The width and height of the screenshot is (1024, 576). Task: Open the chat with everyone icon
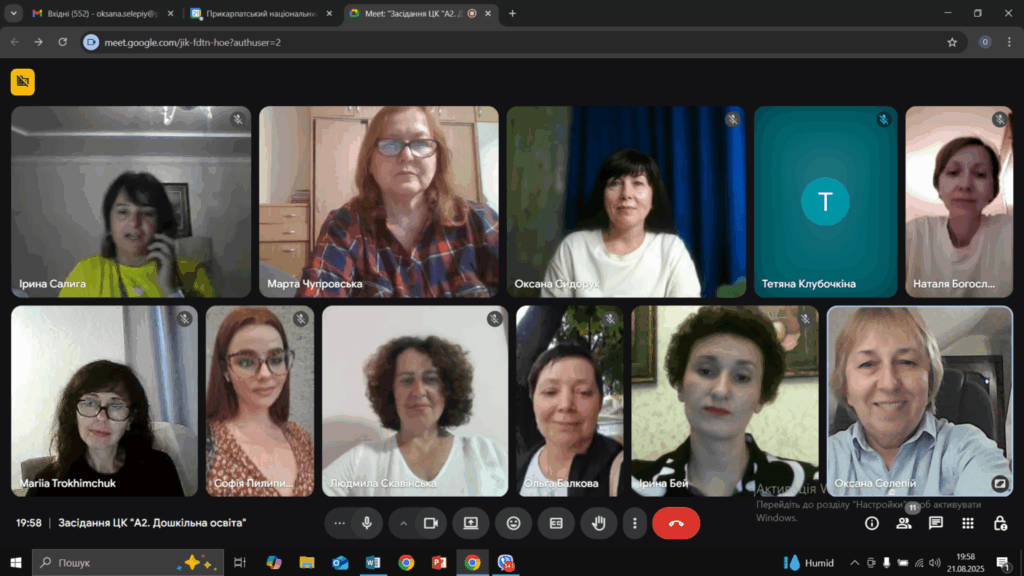[x=936, y=523]
